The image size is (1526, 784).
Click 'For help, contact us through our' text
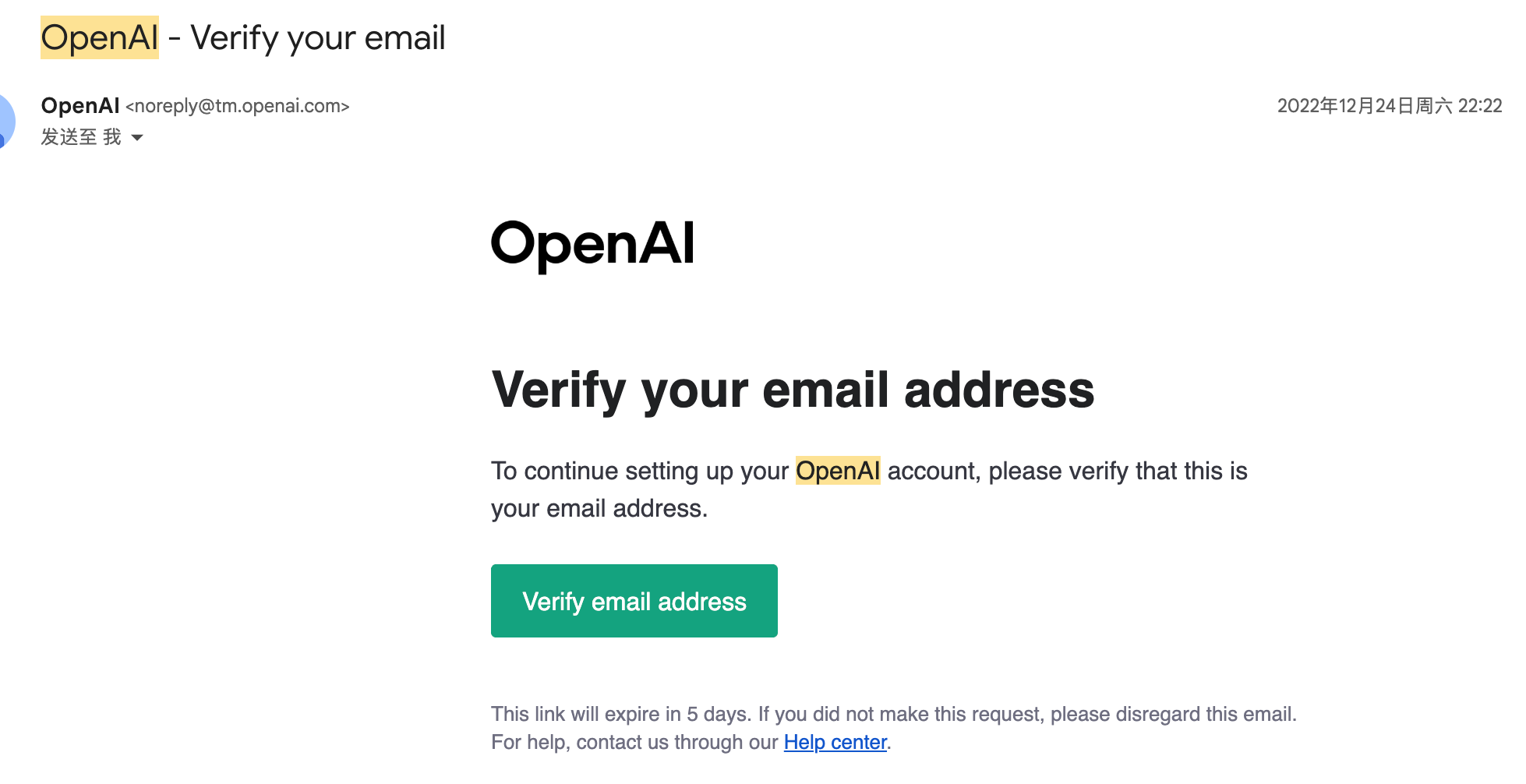(634, 742)
